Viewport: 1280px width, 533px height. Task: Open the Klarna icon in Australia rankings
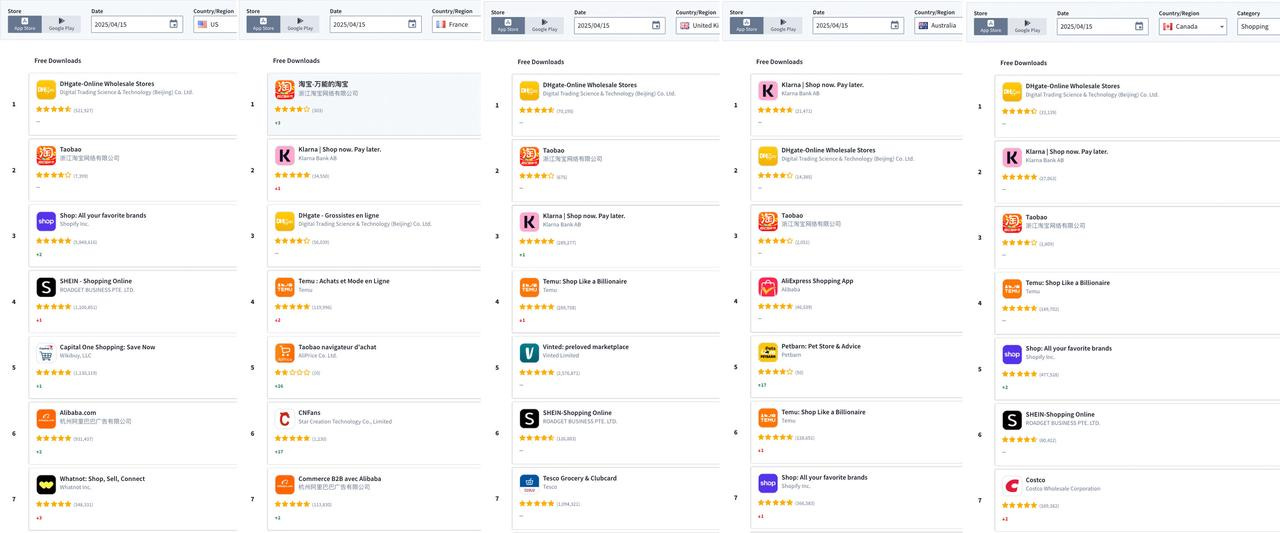pyautogui.click(x=768, y=90)
